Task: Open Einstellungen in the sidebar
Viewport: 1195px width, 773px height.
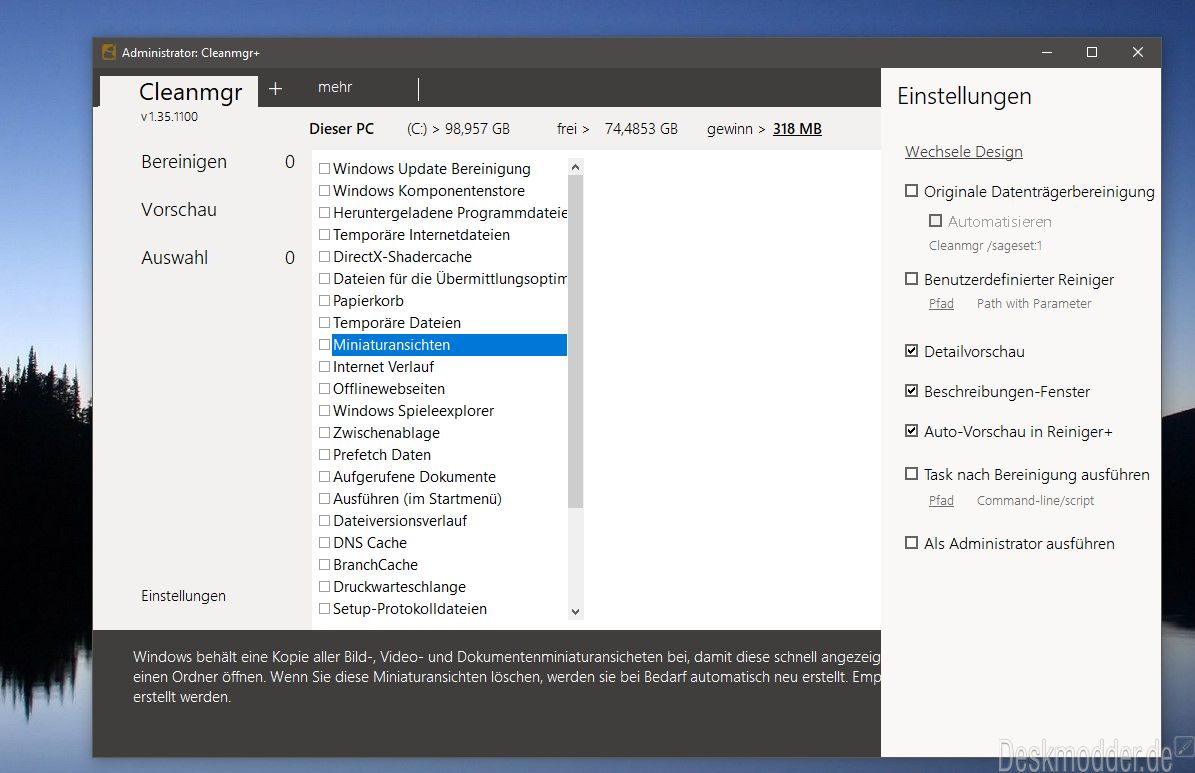Action: coord(184,595)
